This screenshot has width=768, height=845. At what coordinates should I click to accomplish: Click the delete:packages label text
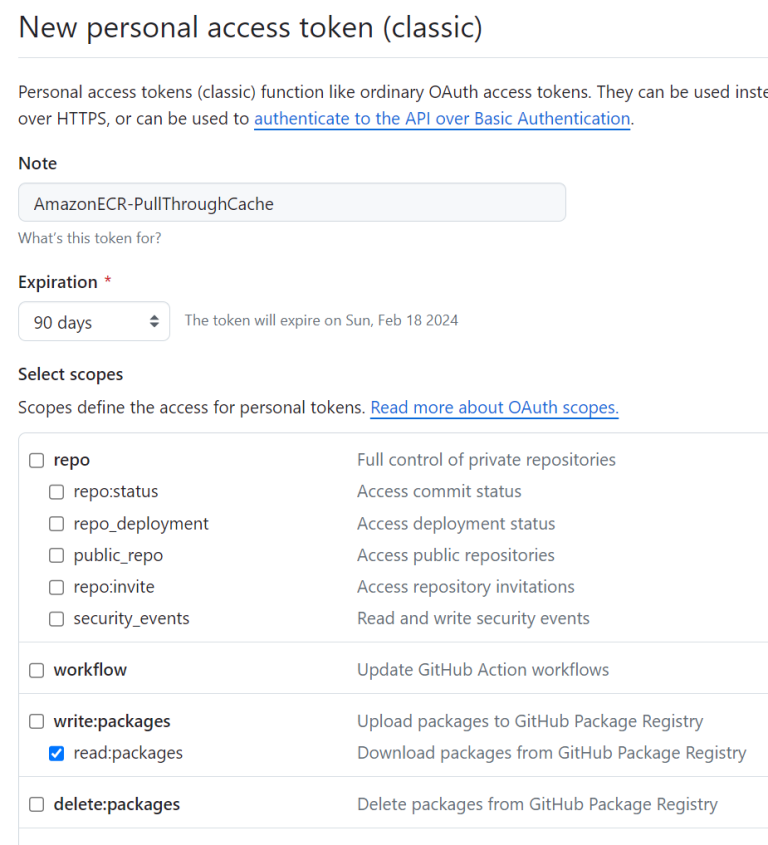(117, 804)
